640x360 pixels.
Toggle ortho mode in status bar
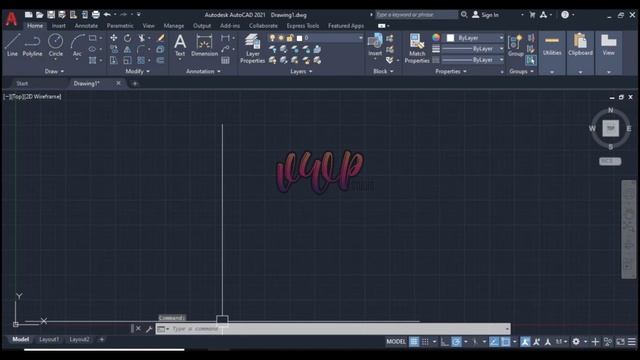(445, 342)
